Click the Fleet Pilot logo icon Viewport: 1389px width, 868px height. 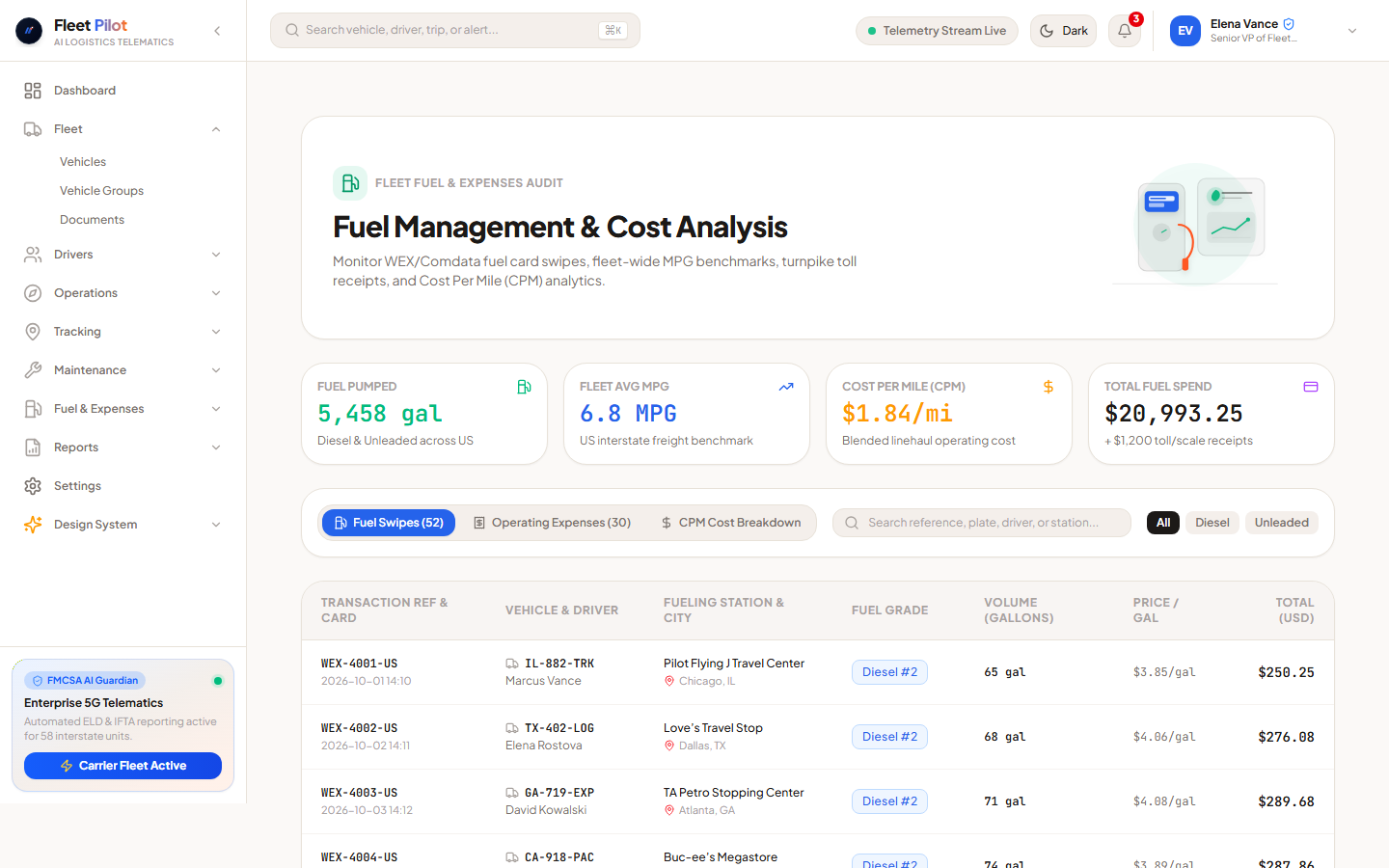[x=29, y=31]
